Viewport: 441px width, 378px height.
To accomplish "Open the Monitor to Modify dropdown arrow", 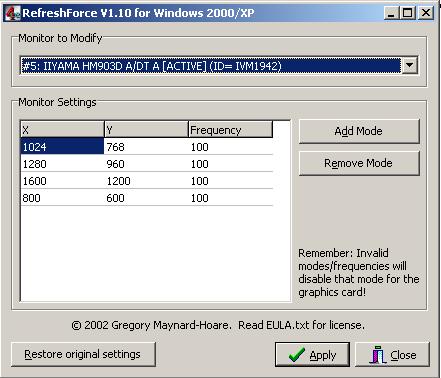I will click(x=410, y=65).
